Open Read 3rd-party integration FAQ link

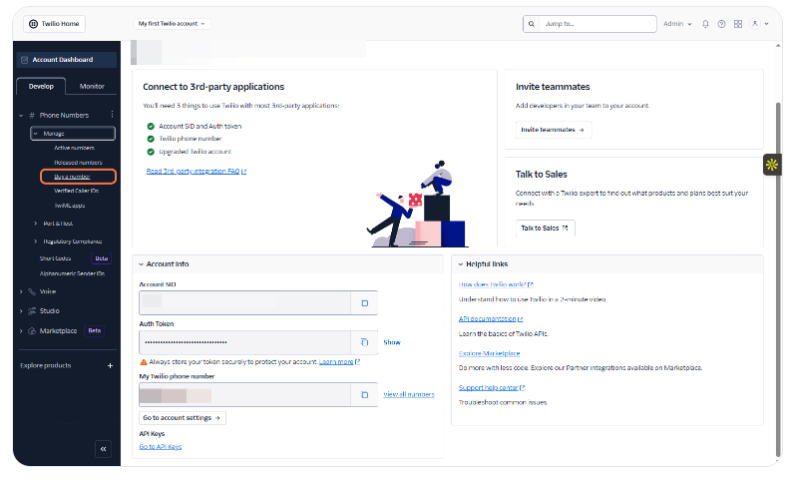point(196,171)
